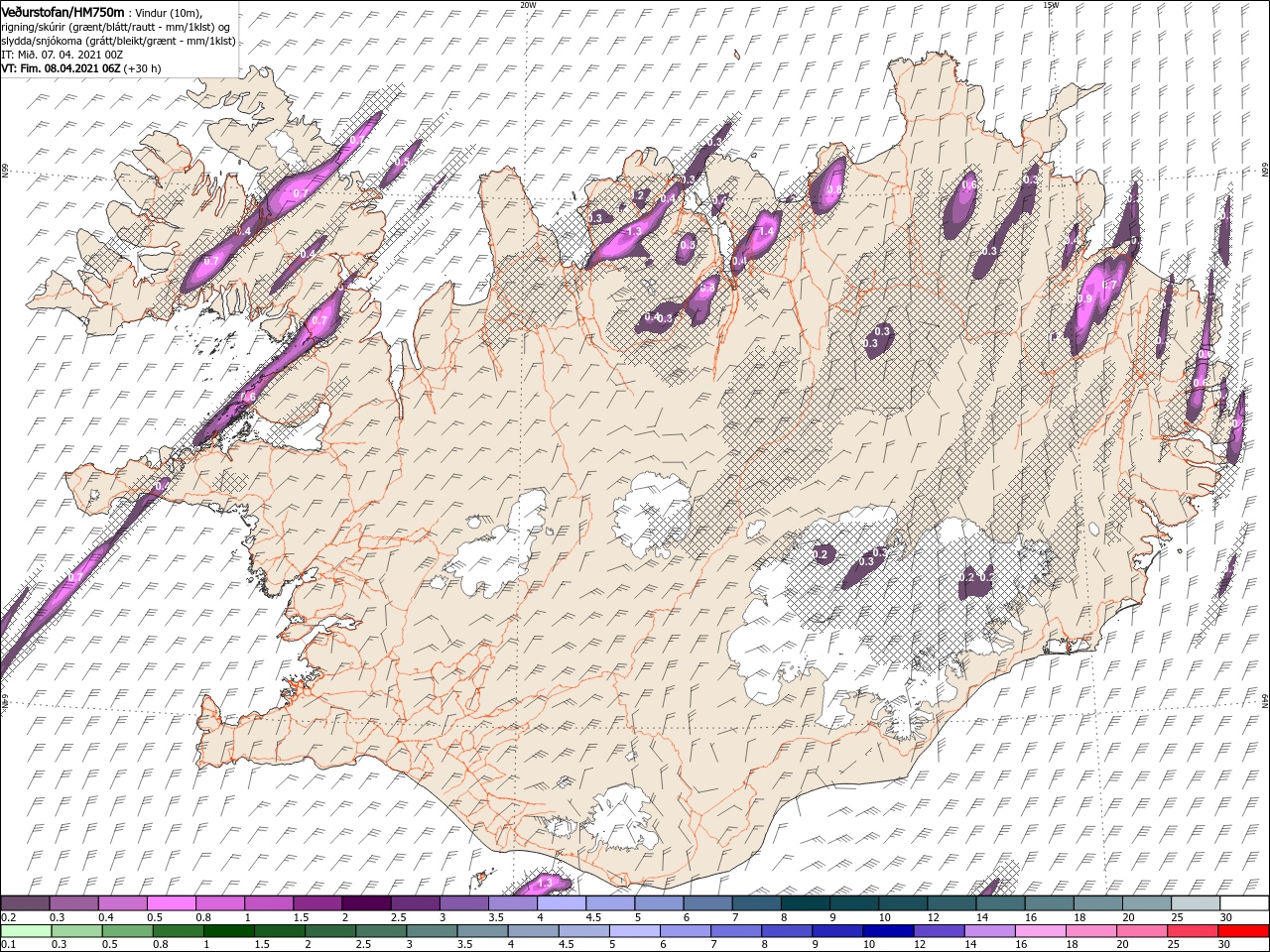Screen dimensions: 1270x952
Task: Select lower legend swatch between 6 and 7
Action: coord(687,931)
